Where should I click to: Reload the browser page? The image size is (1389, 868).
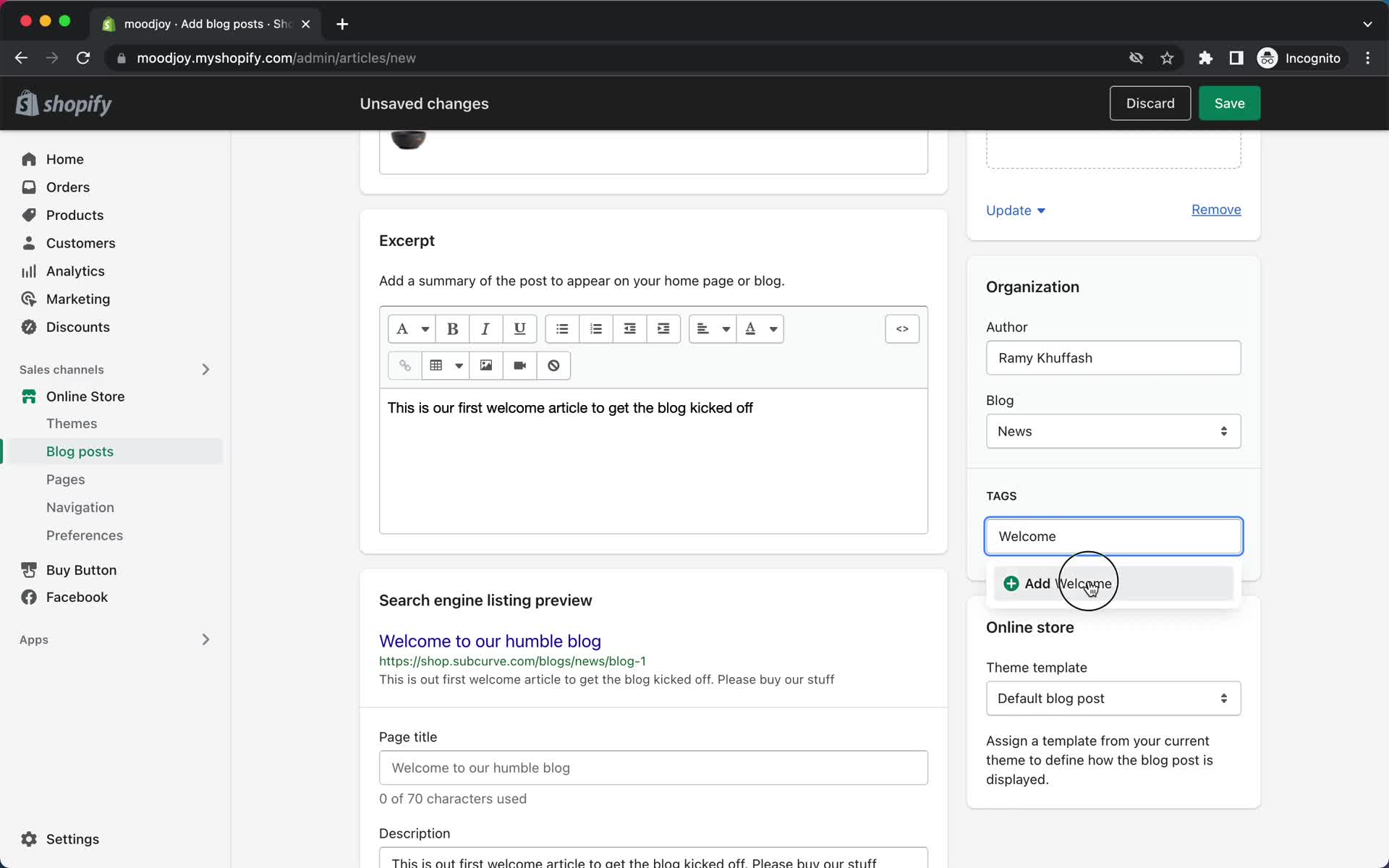83,58
